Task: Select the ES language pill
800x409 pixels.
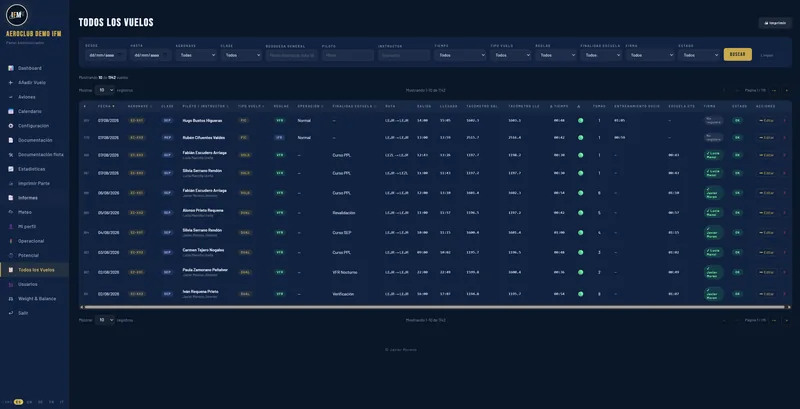Action: [x=18, y=402]
